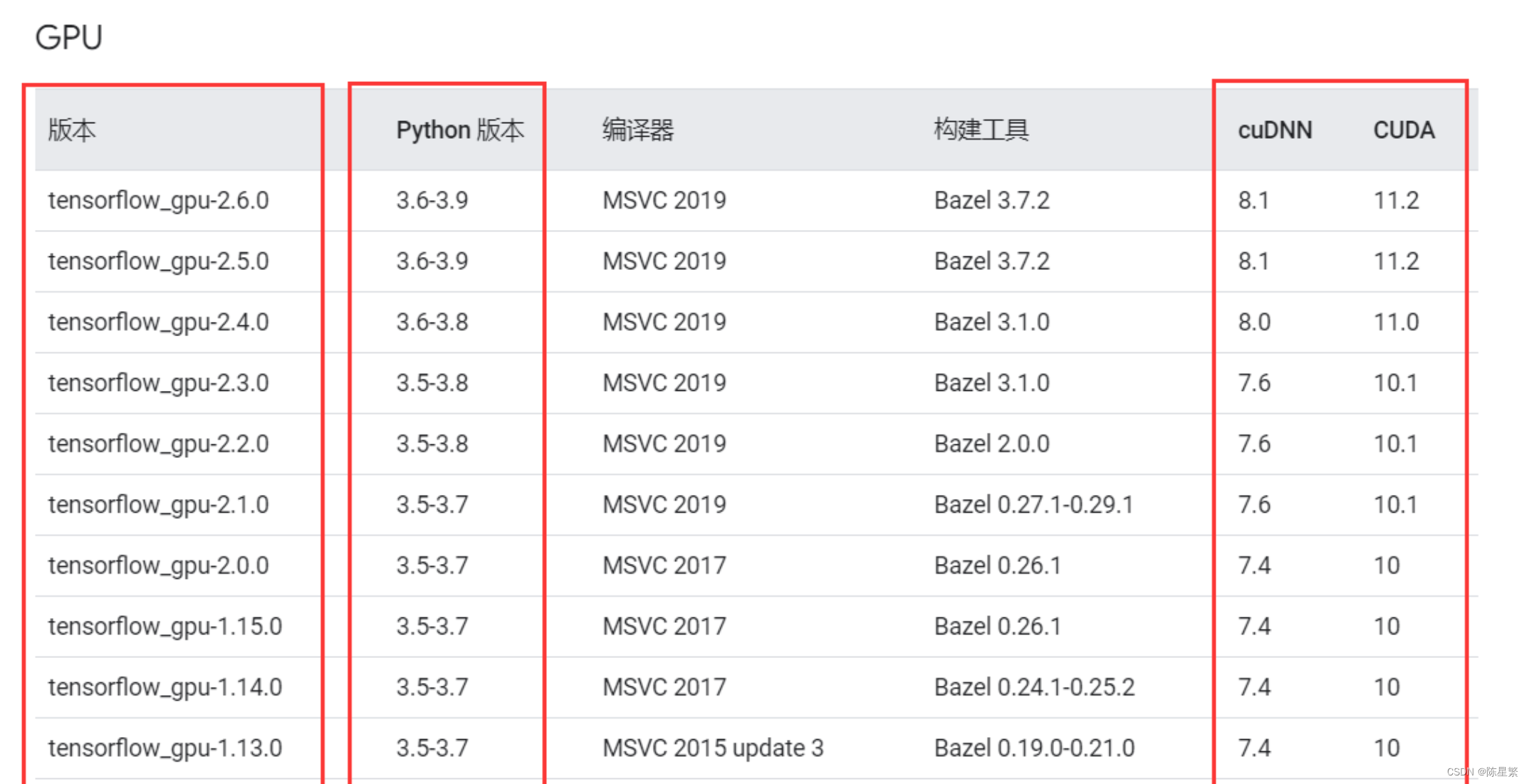Click the cuDNN column header
Viewport: 1529px width, 784px height.
coord(1274,130)
